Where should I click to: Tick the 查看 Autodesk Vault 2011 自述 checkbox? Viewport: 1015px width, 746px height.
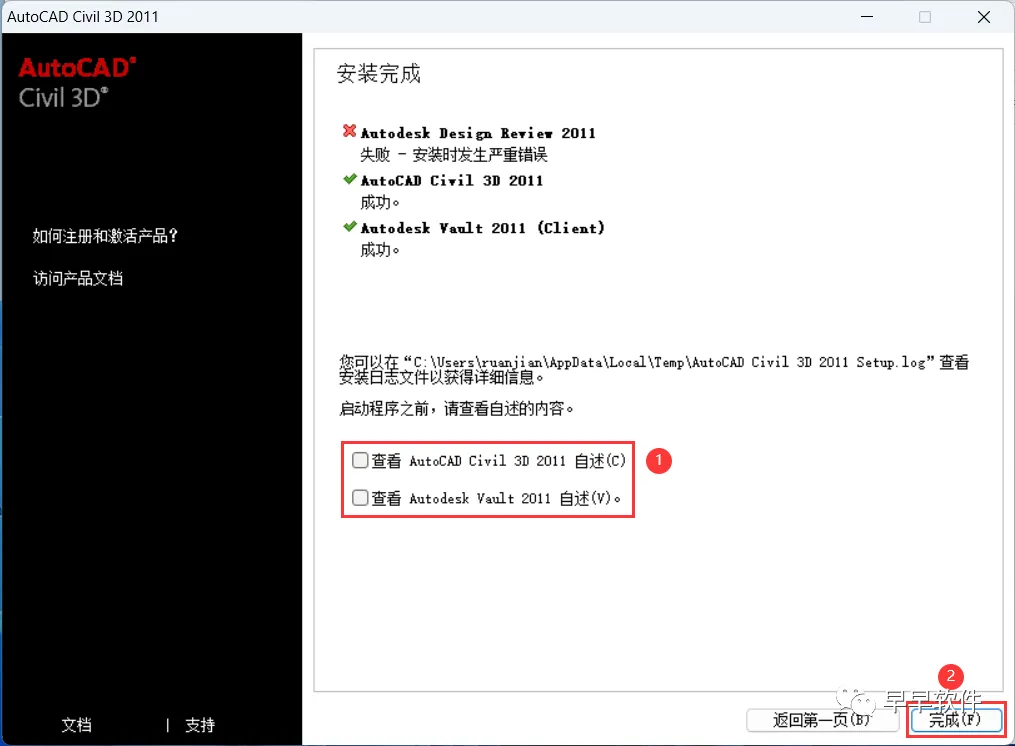point(360,497)
